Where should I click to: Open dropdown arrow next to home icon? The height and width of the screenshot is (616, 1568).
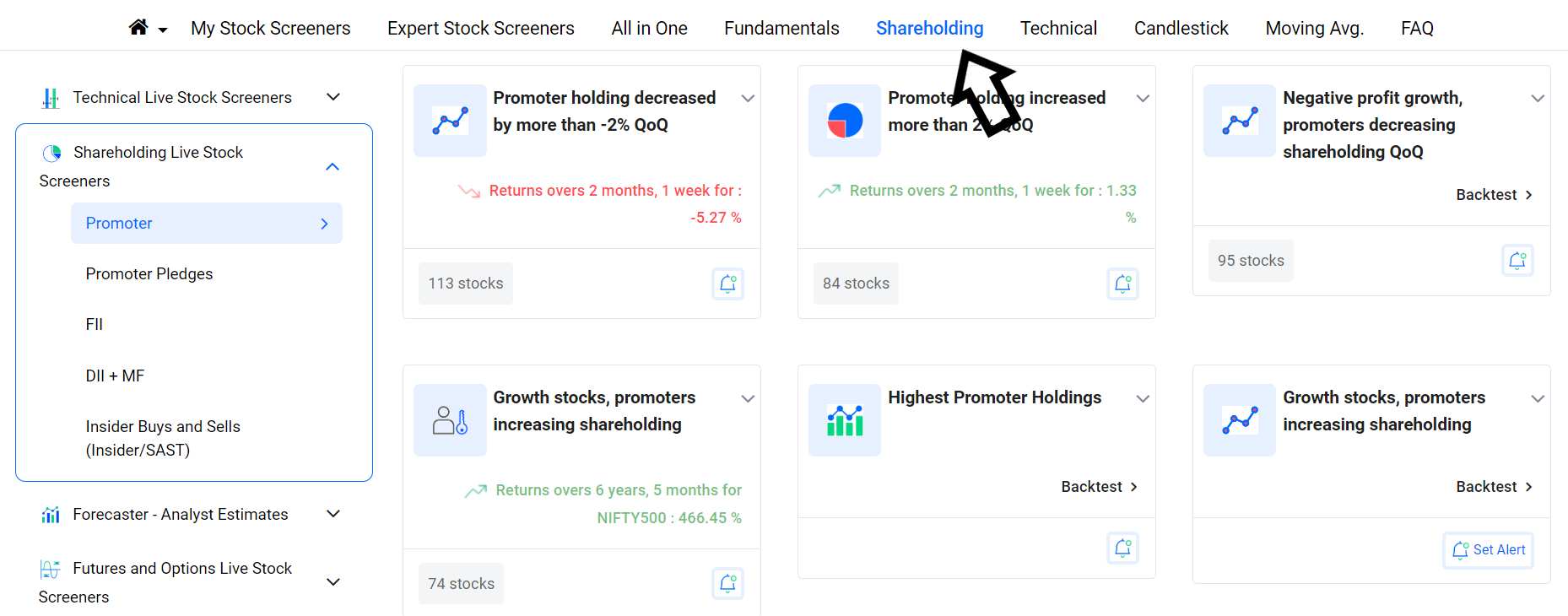[x=163, y=30]
